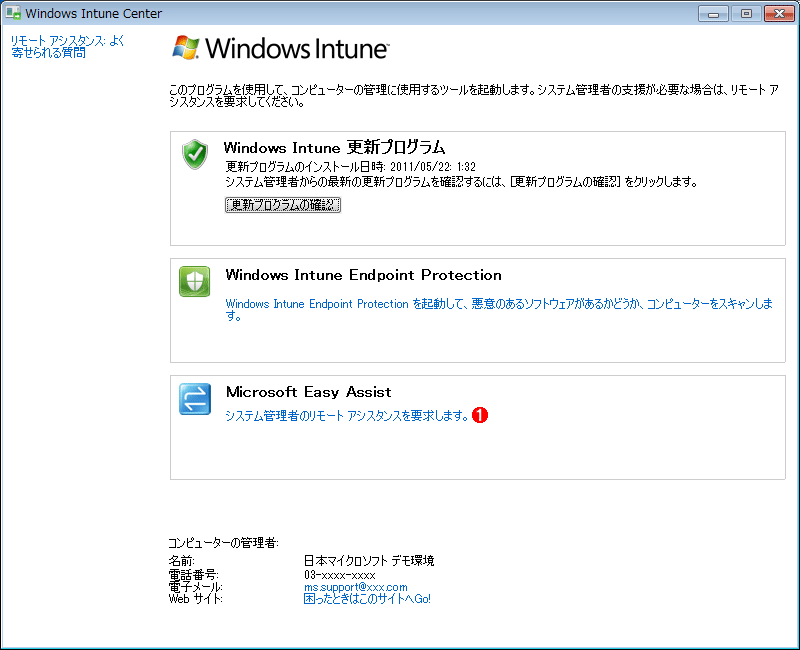Screen dimensions: 800x650
Task: Click the Microsoft Easy Assist heading
Action: click(309, 392)
